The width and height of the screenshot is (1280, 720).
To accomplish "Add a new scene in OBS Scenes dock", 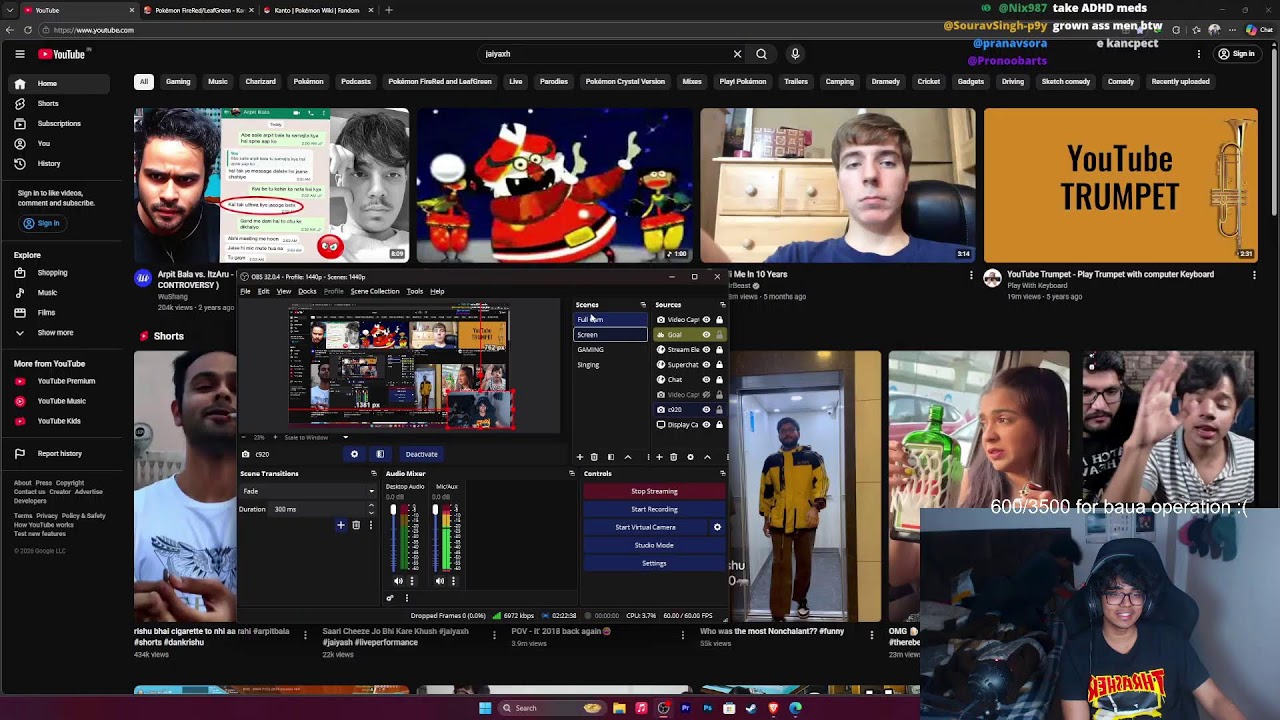I will point(580,457).
